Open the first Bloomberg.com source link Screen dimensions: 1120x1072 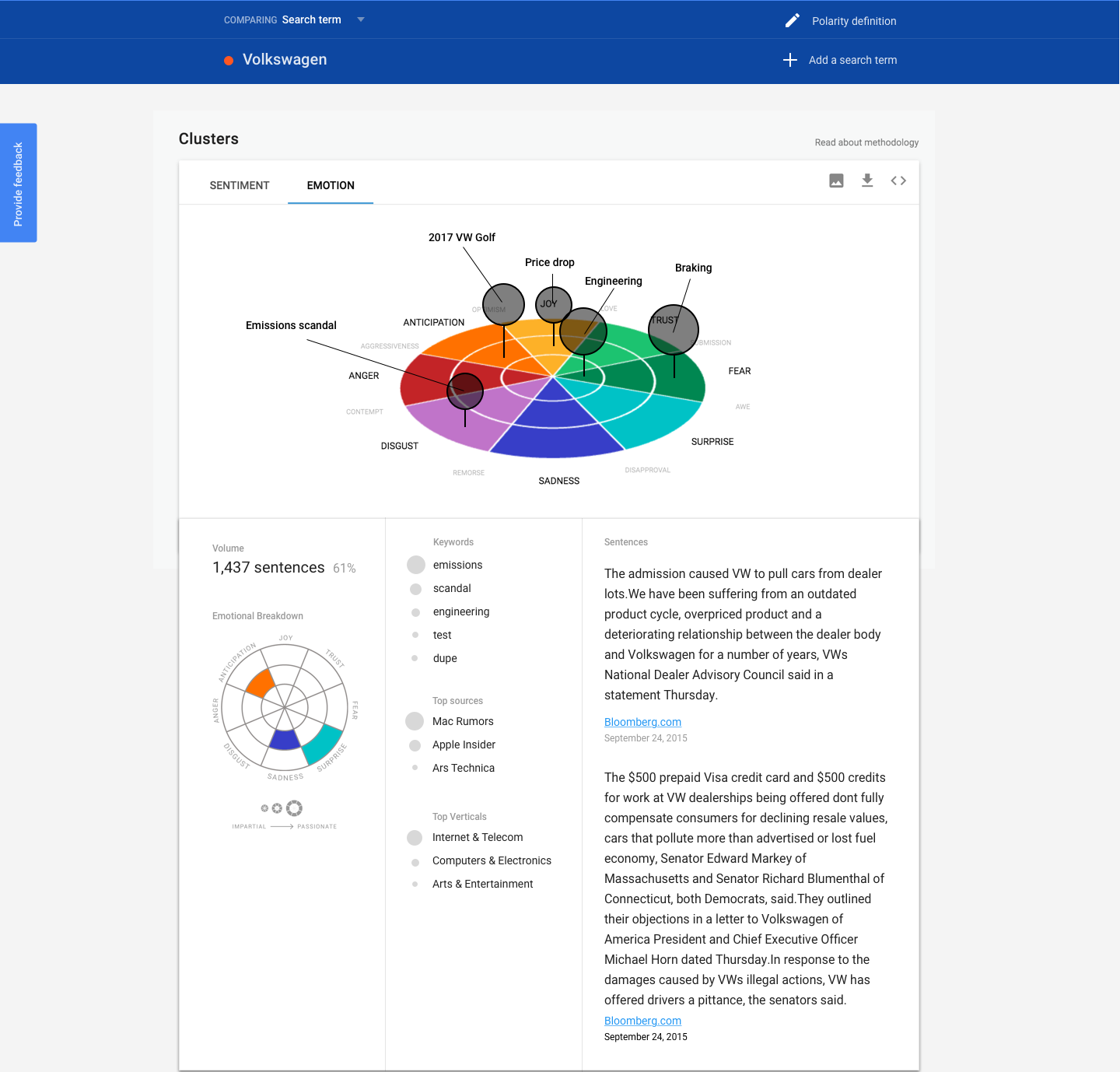coord(642,722)
